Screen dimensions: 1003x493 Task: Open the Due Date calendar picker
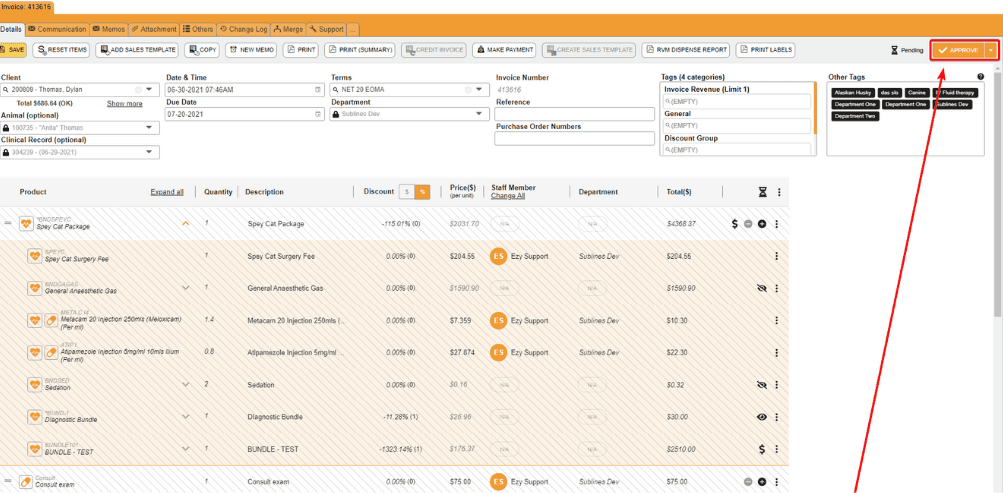click(x=318, y=114)
